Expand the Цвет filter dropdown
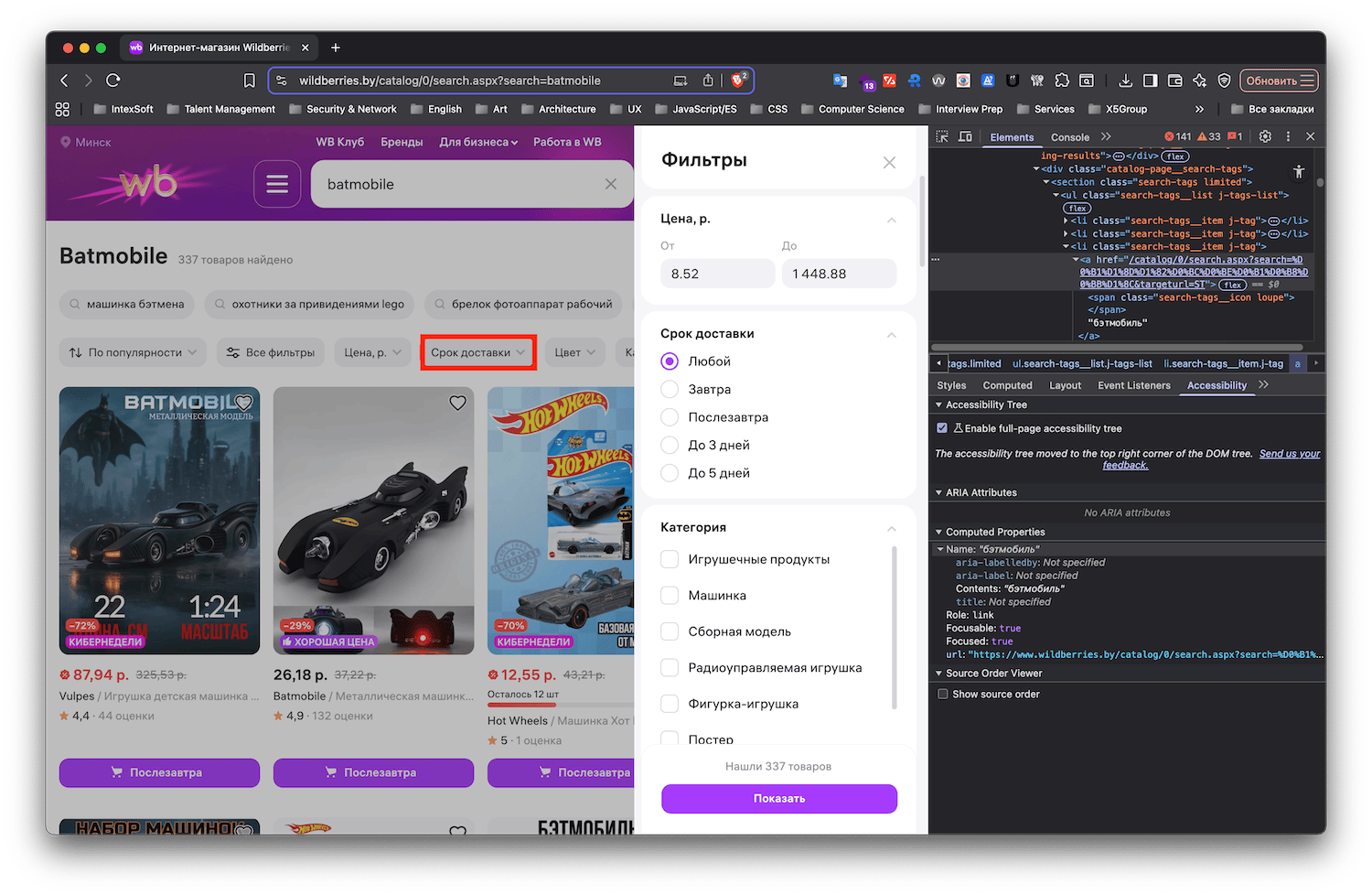 [x=575, y=353]
